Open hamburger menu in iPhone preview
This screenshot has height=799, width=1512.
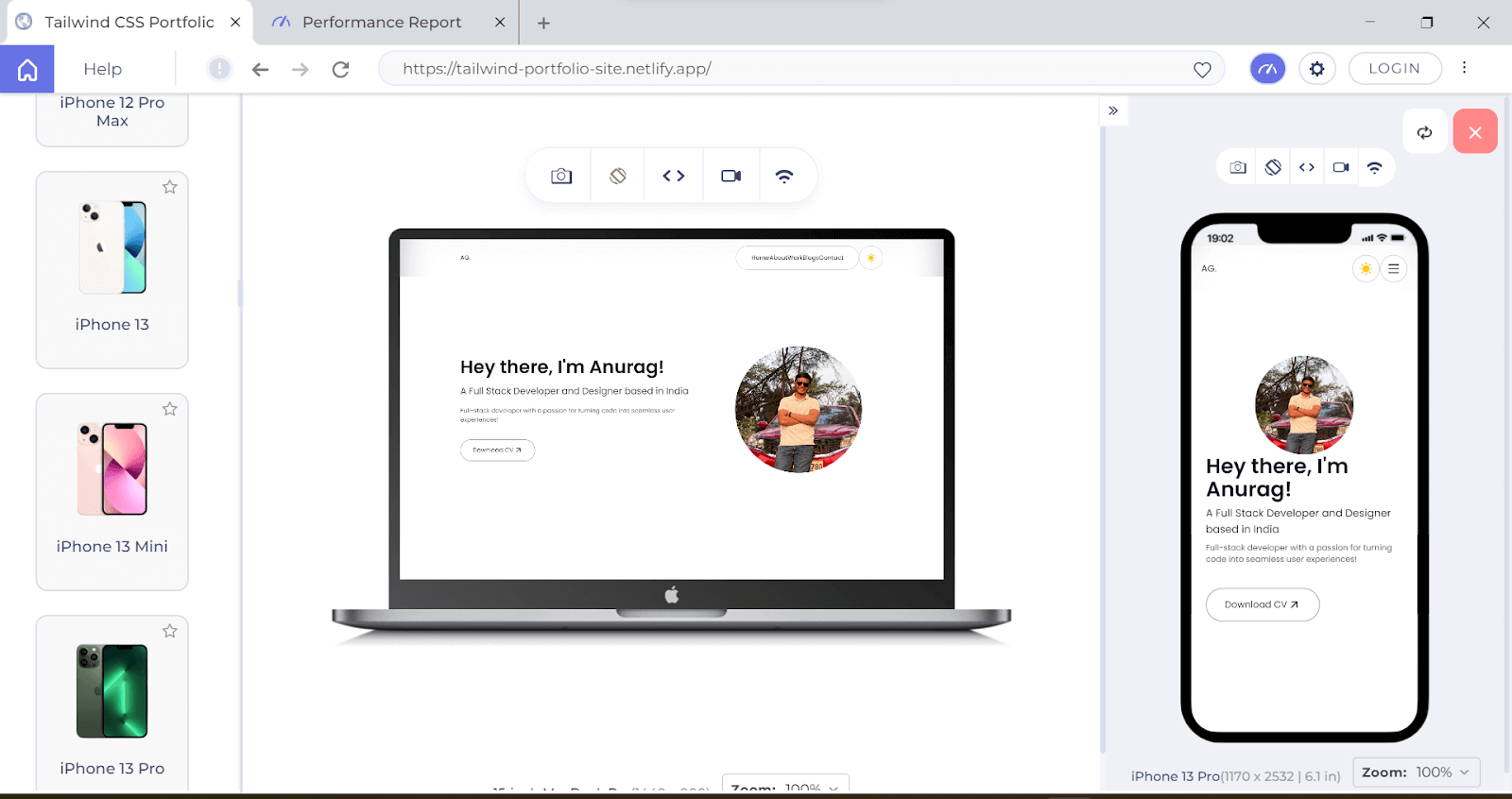click(x=1393, y=269)
